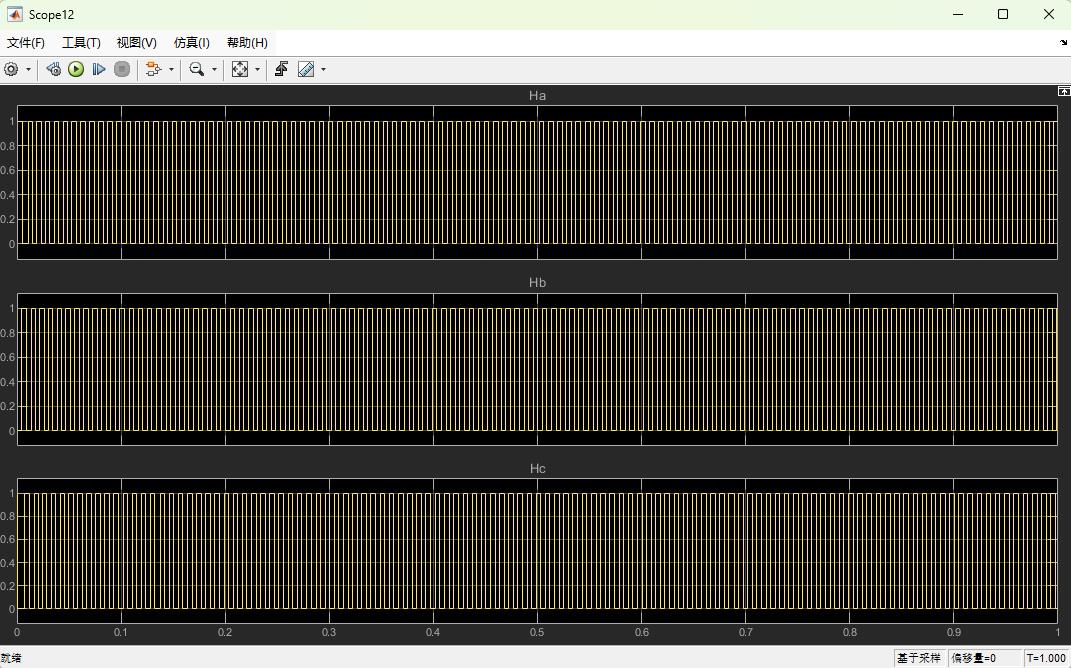The height and width of the screenshot is (668, 1071).
Task: Maximize the Scope12 window
Action: coord(1003,14)
